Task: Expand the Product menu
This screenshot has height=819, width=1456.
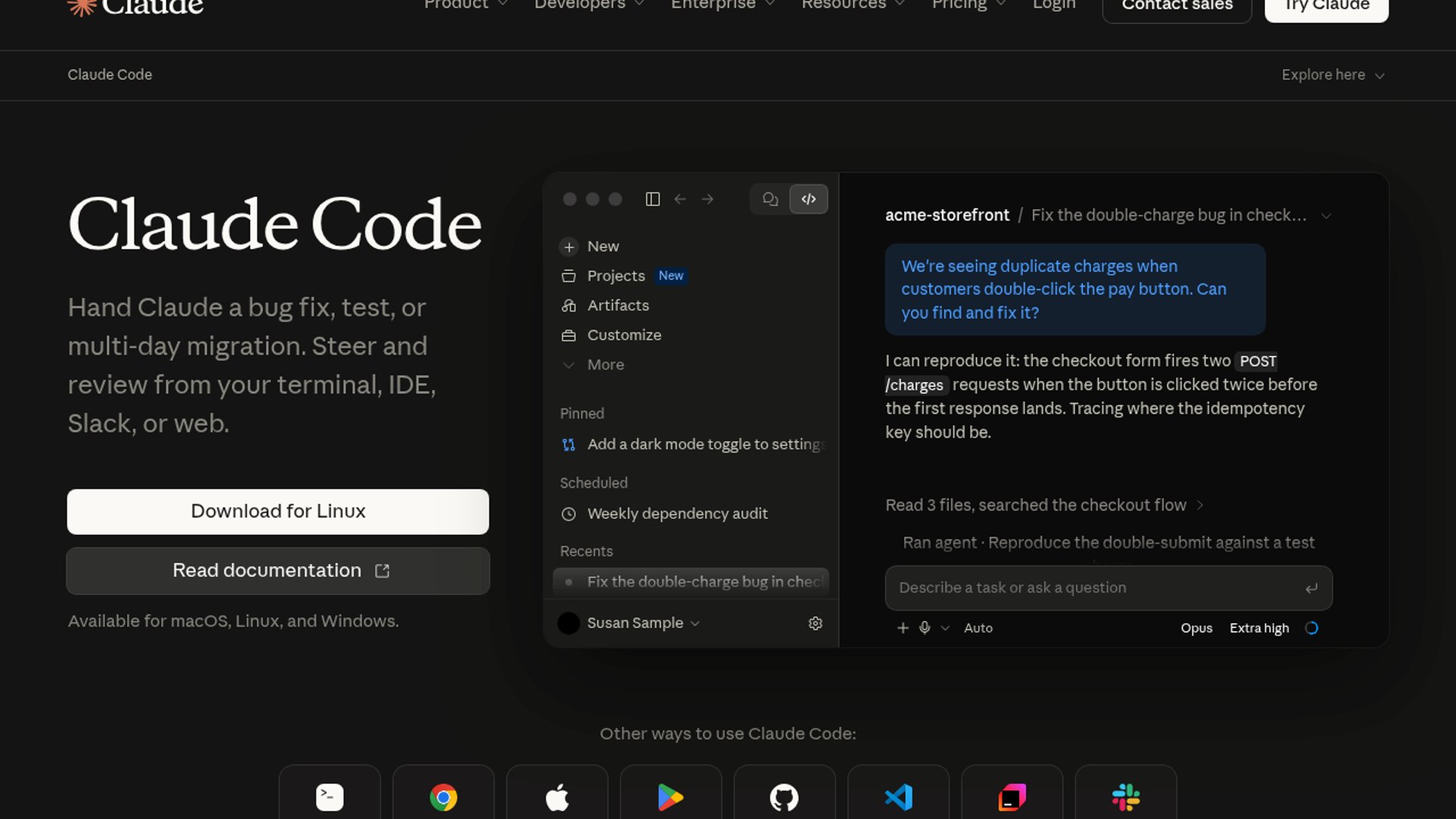Action: coord(466,5)
